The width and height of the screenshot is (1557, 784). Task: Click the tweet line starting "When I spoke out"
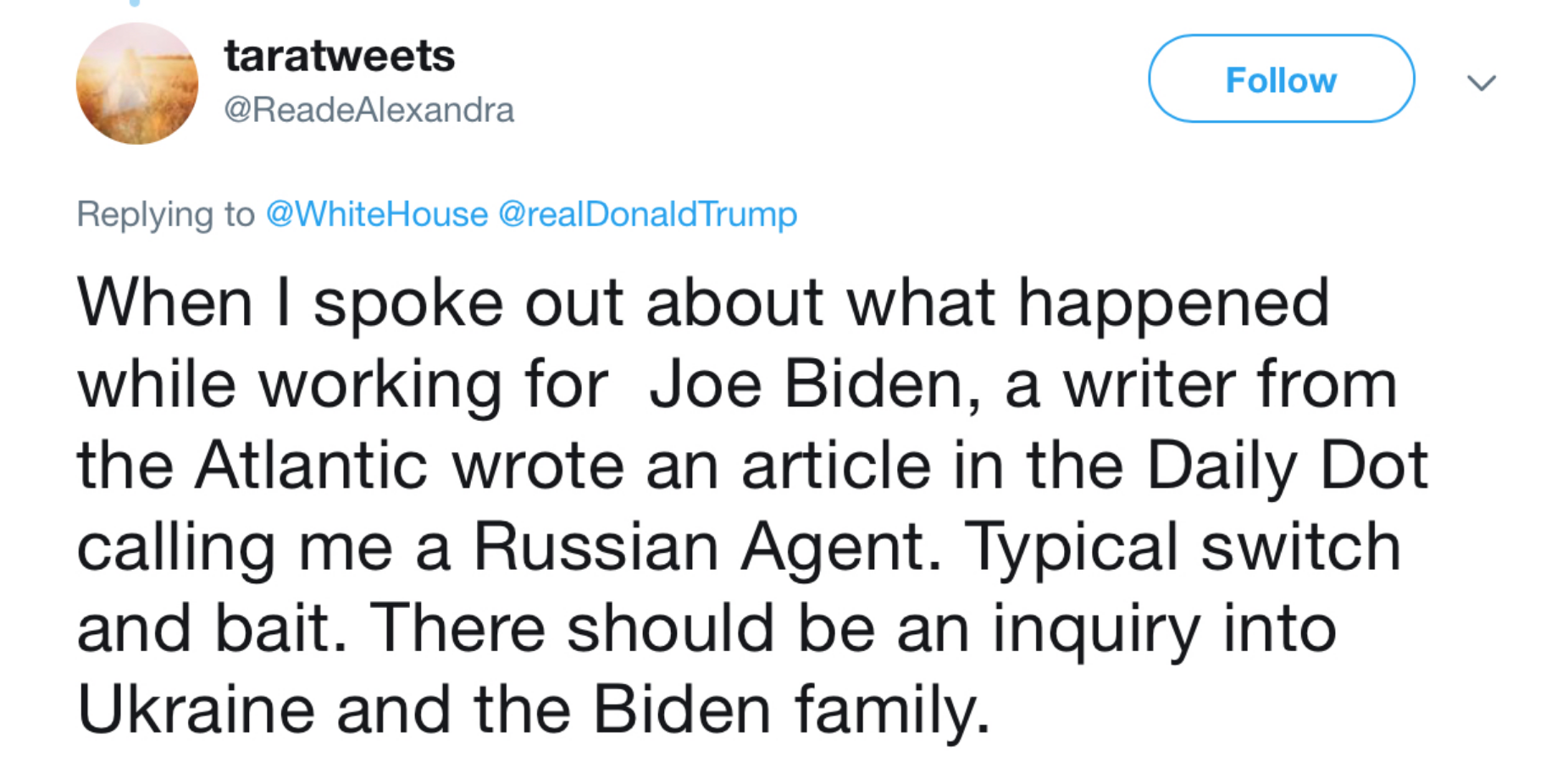[703, 303]
